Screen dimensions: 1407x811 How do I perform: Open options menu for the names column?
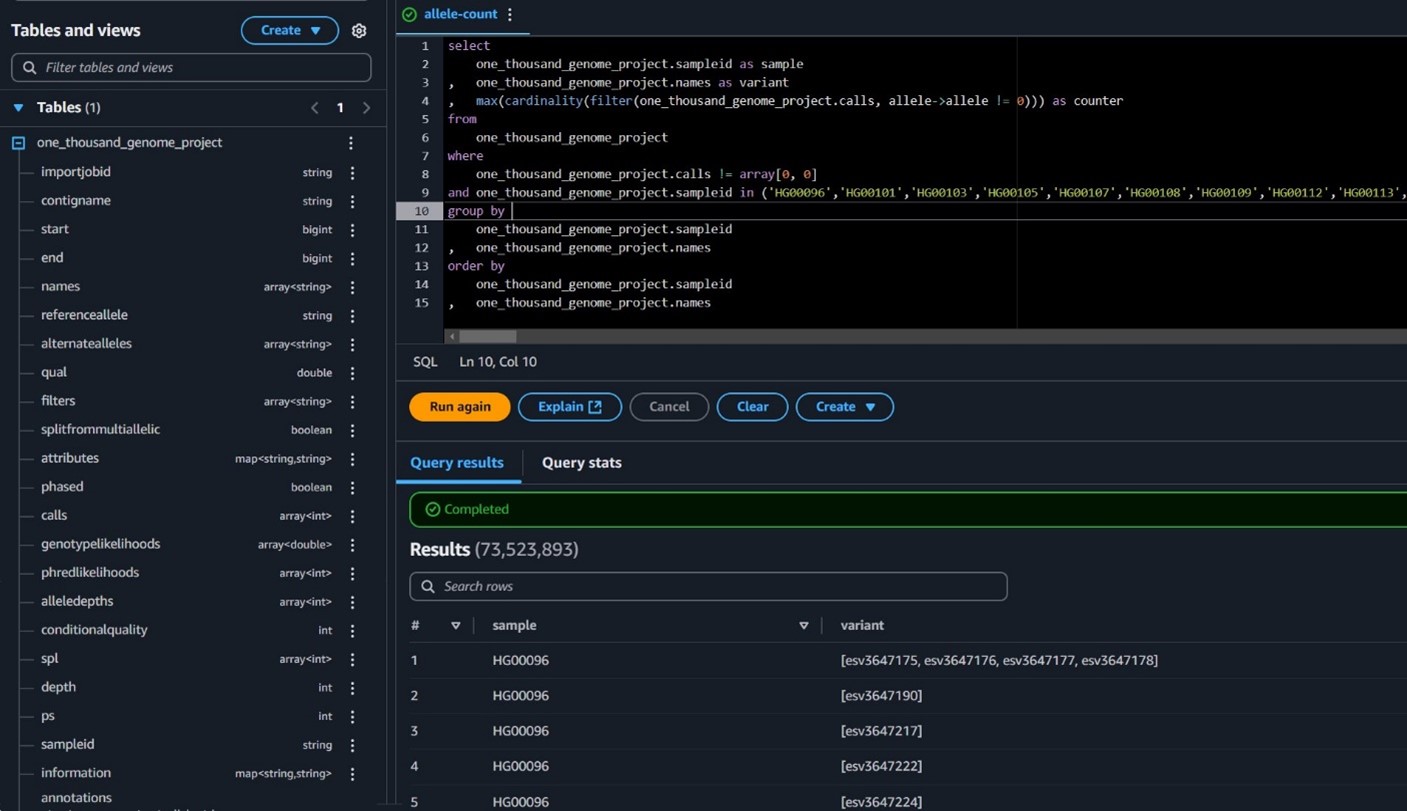[x=352, y=286]
